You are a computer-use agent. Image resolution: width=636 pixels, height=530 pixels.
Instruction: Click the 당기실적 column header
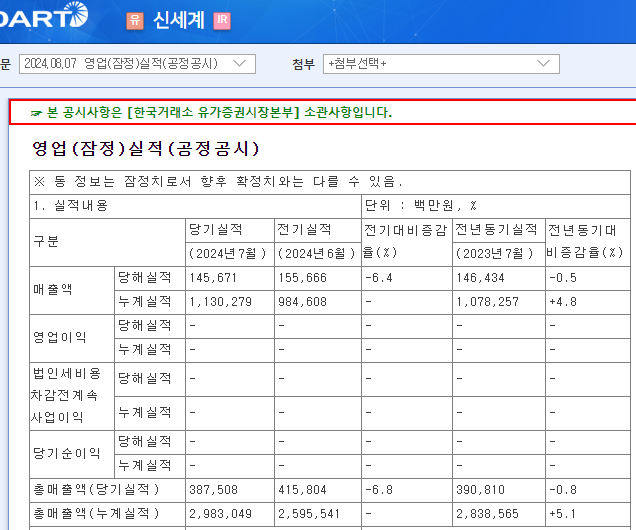230,230
